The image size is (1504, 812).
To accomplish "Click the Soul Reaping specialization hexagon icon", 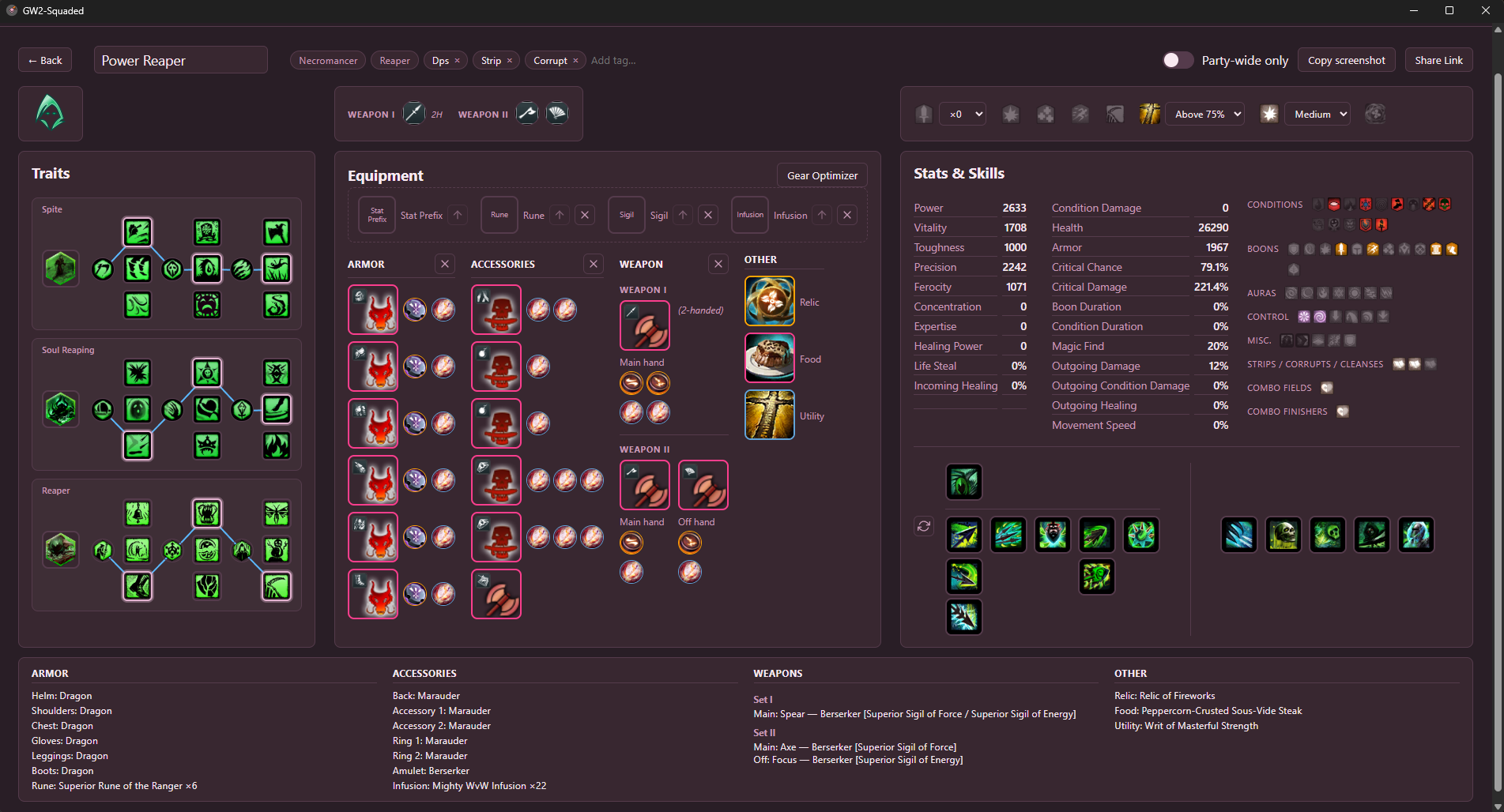I will [x=61, y=409].
